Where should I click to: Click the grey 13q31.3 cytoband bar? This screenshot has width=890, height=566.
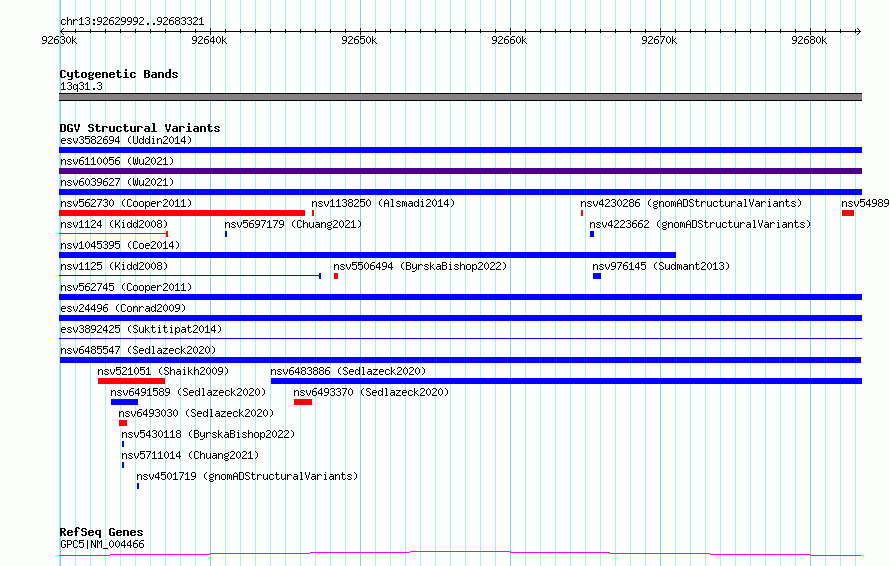coord(460,97)
